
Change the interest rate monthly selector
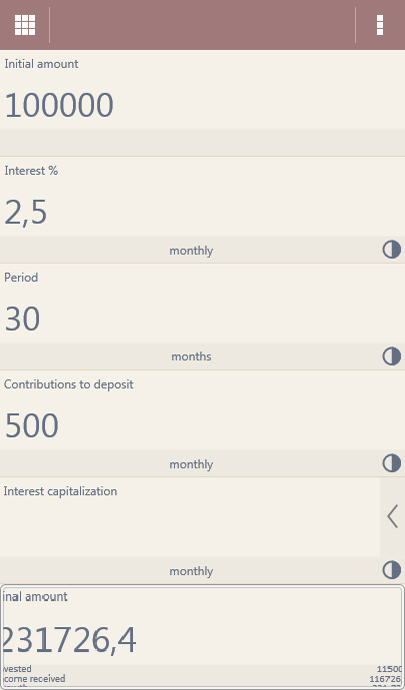point(191,250)
